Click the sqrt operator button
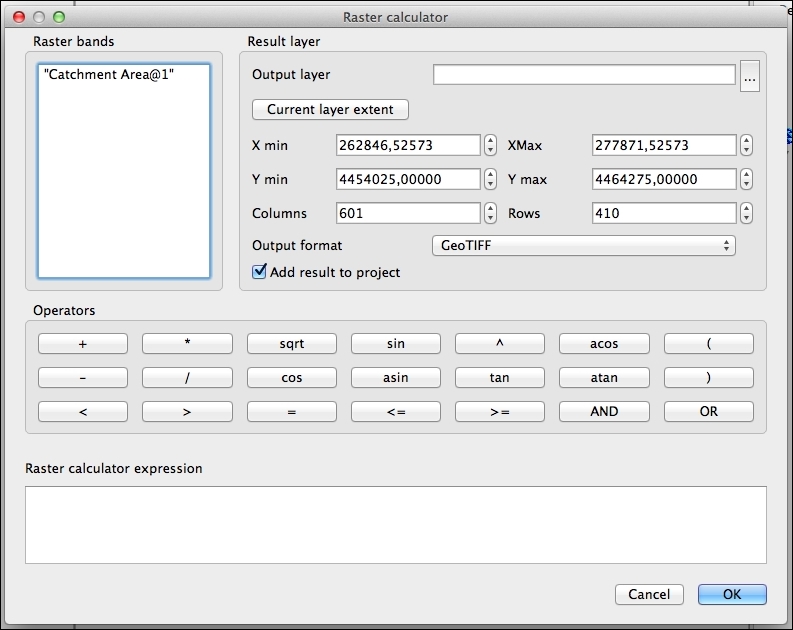The image size is (793, 630). click(x=291, y=344)
